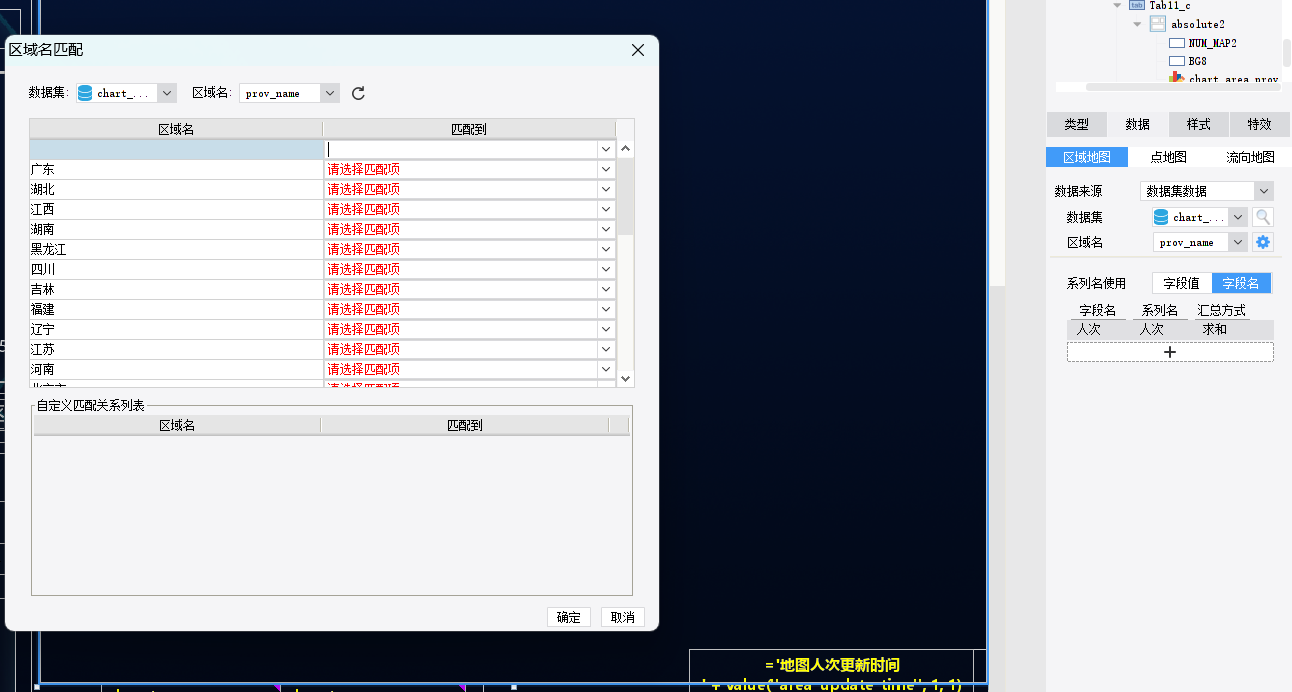Open the 数据来源 dropdown in the right panel
Screen dimensions: 1292x692
[x=1264, y=191]
